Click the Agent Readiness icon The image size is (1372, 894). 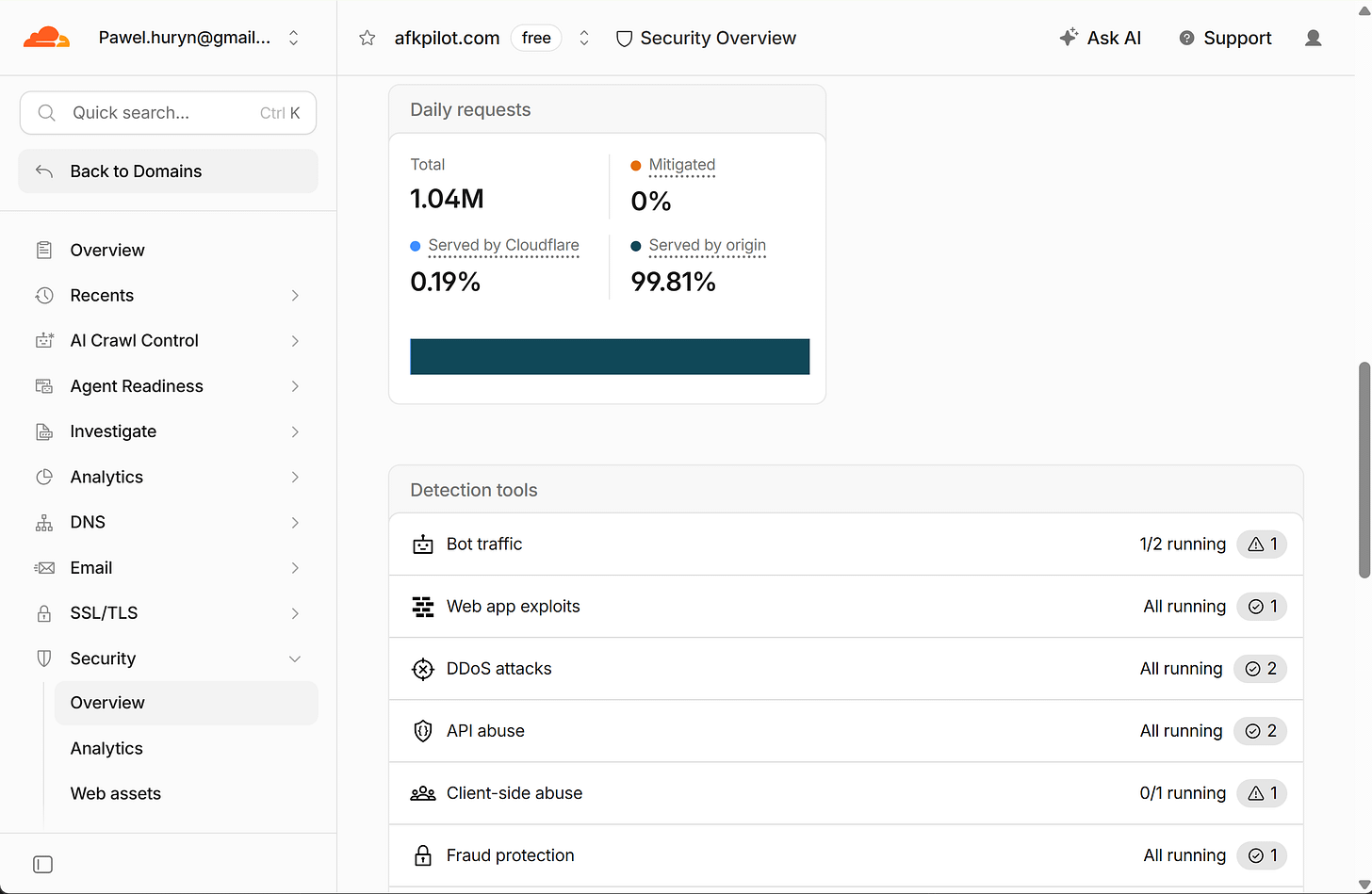point(44,386)
